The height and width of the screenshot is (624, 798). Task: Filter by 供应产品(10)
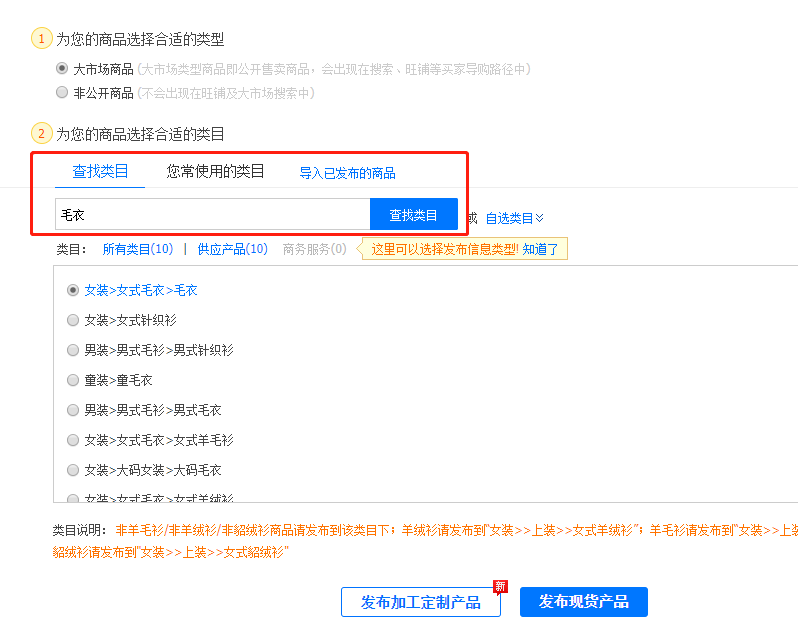(232, 249)
